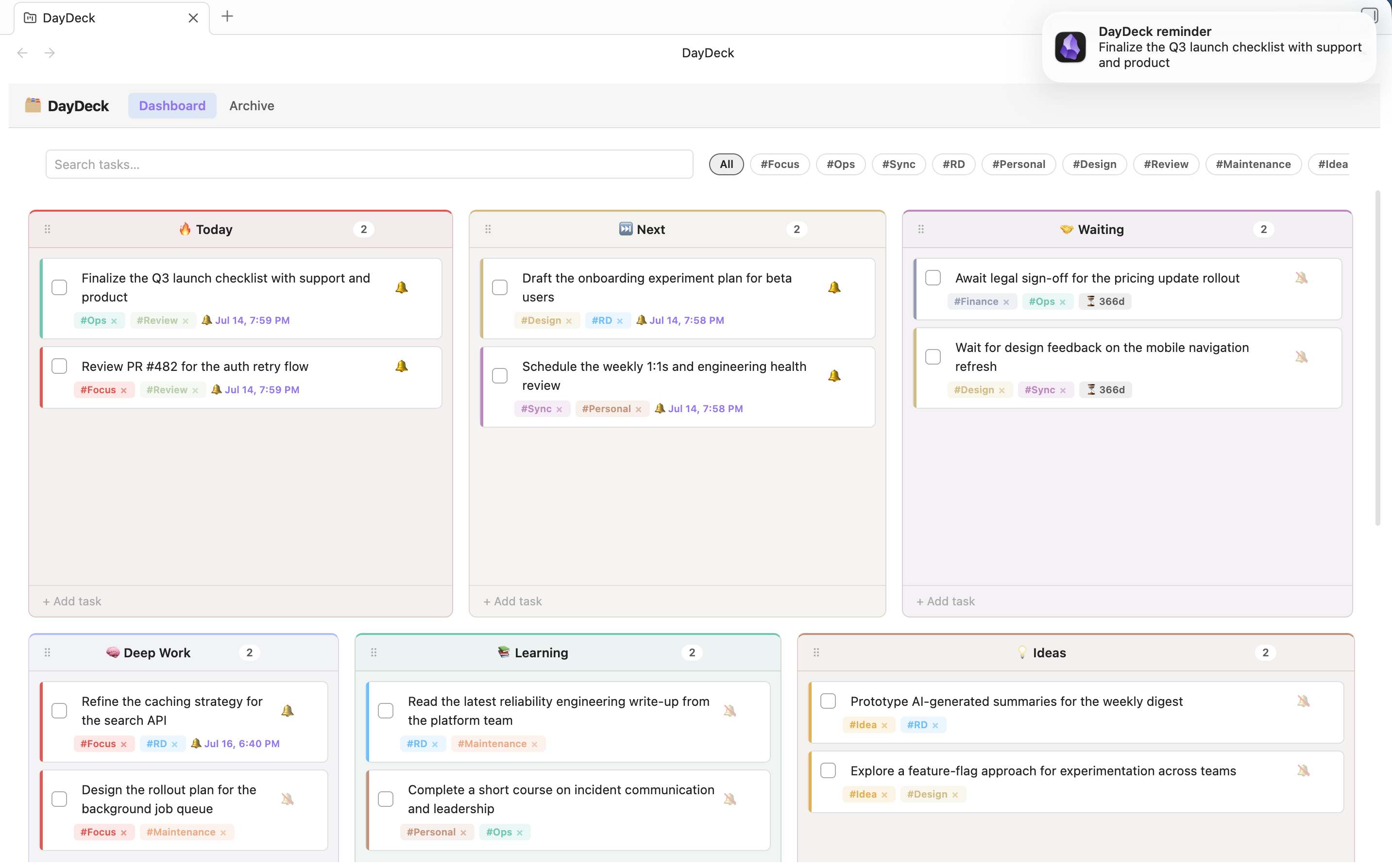Click muted bell on Await legal sign-off task

1301,278
